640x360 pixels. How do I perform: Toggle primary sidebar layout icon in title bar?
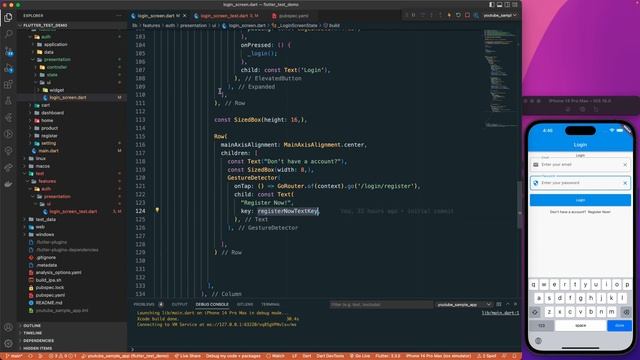pyautogui.click(x=491, y=4)
